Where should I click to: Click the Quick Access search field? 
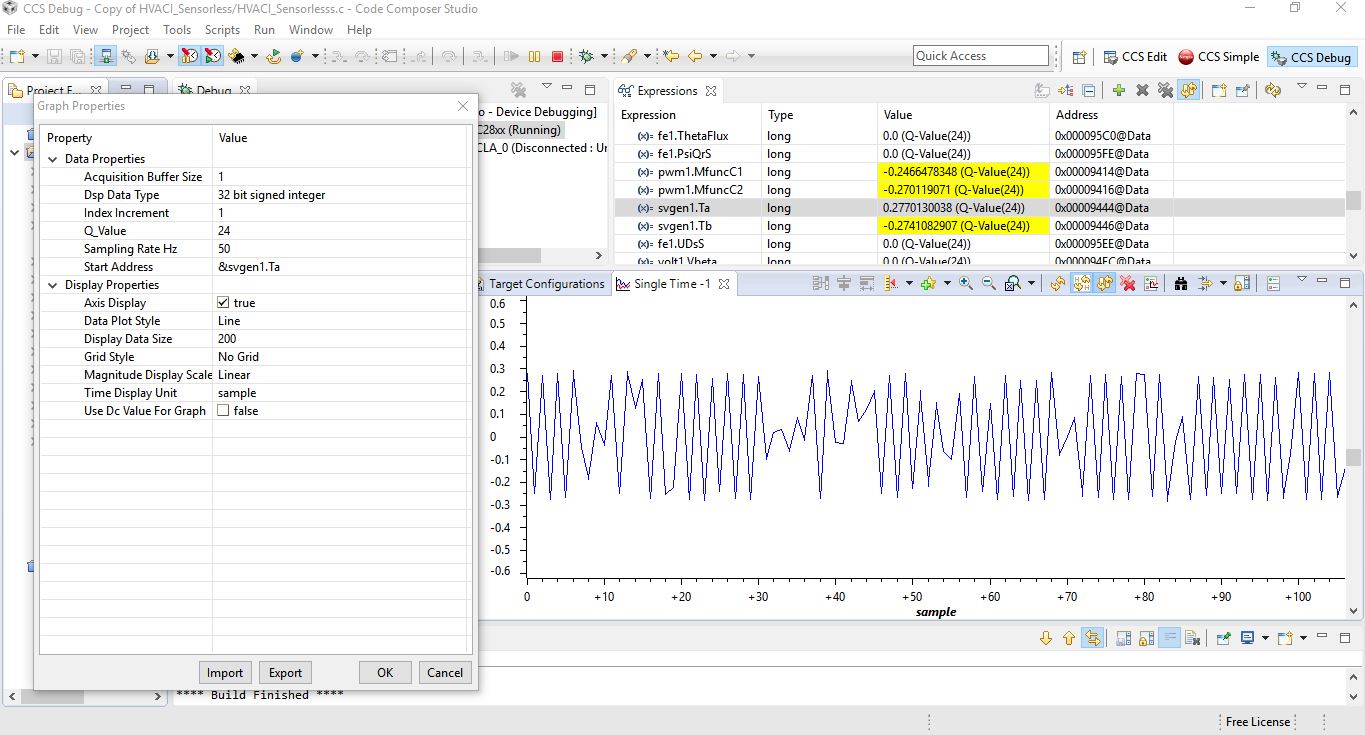point(980,56)
